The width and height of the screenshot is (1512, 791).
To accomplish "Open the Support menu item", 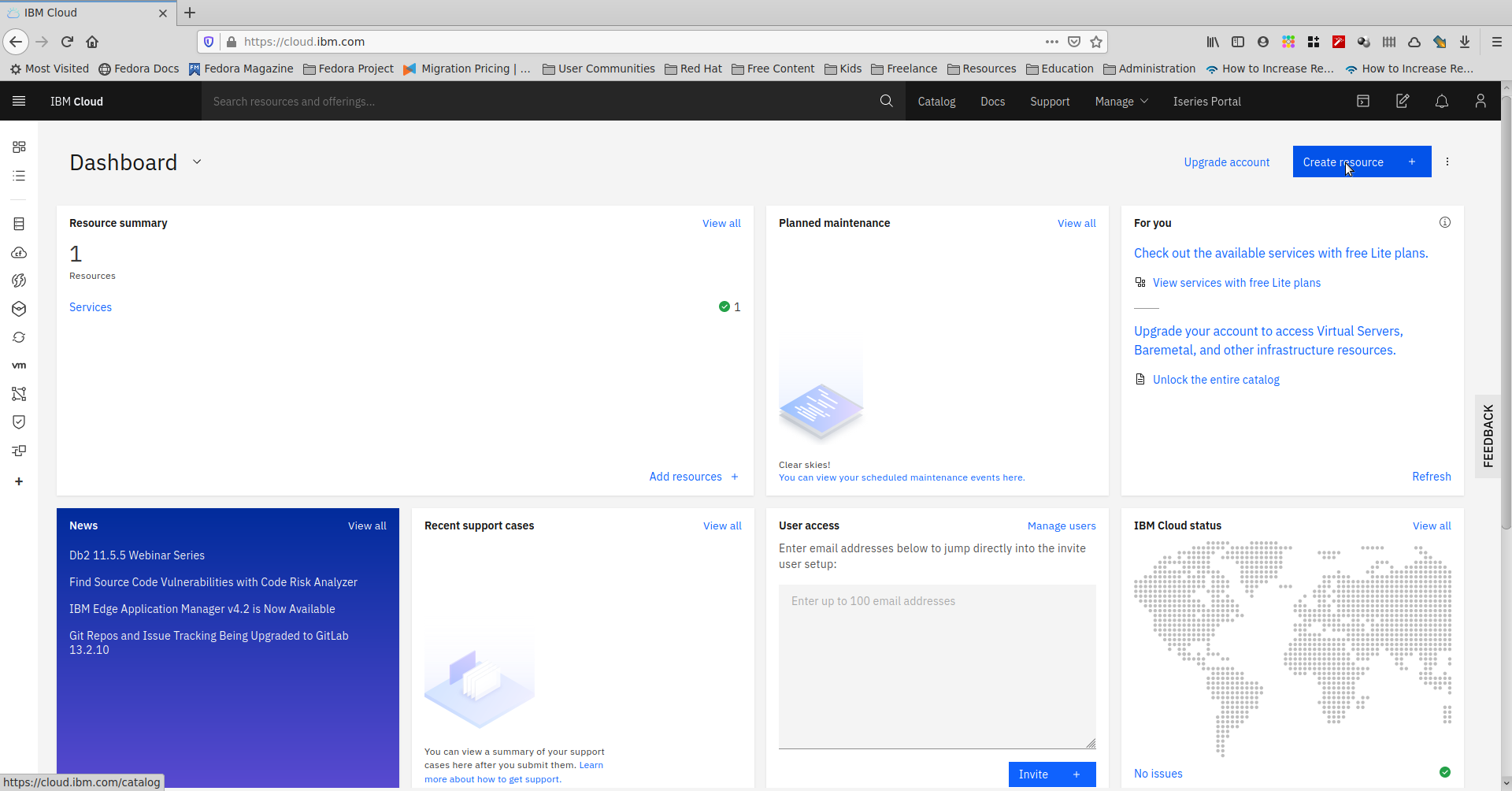I will pos(1050,101).
